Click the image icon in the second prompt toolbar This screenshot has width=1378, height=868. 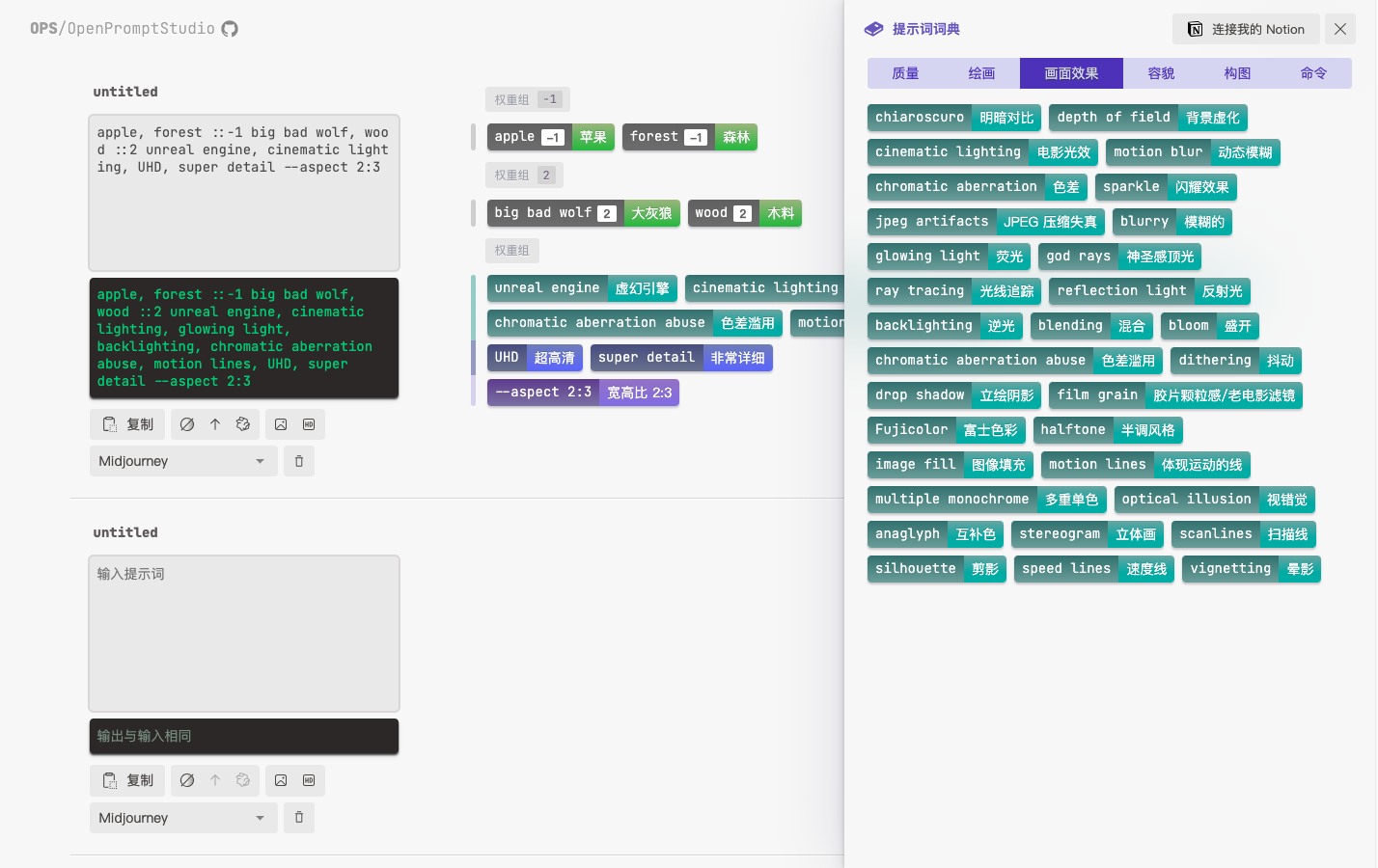click(281, 780)
